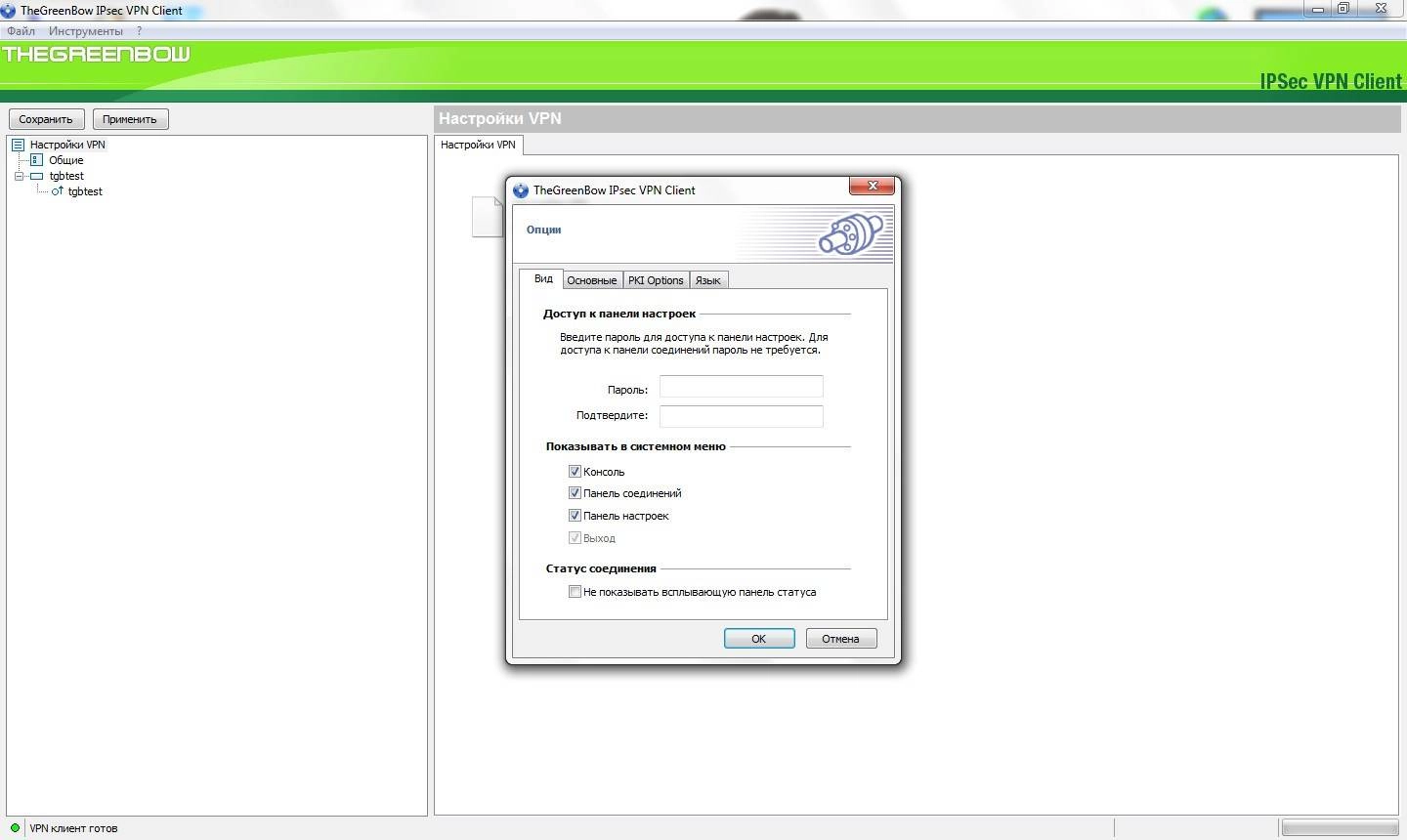Click the Применить button

(x=130, y=119)
